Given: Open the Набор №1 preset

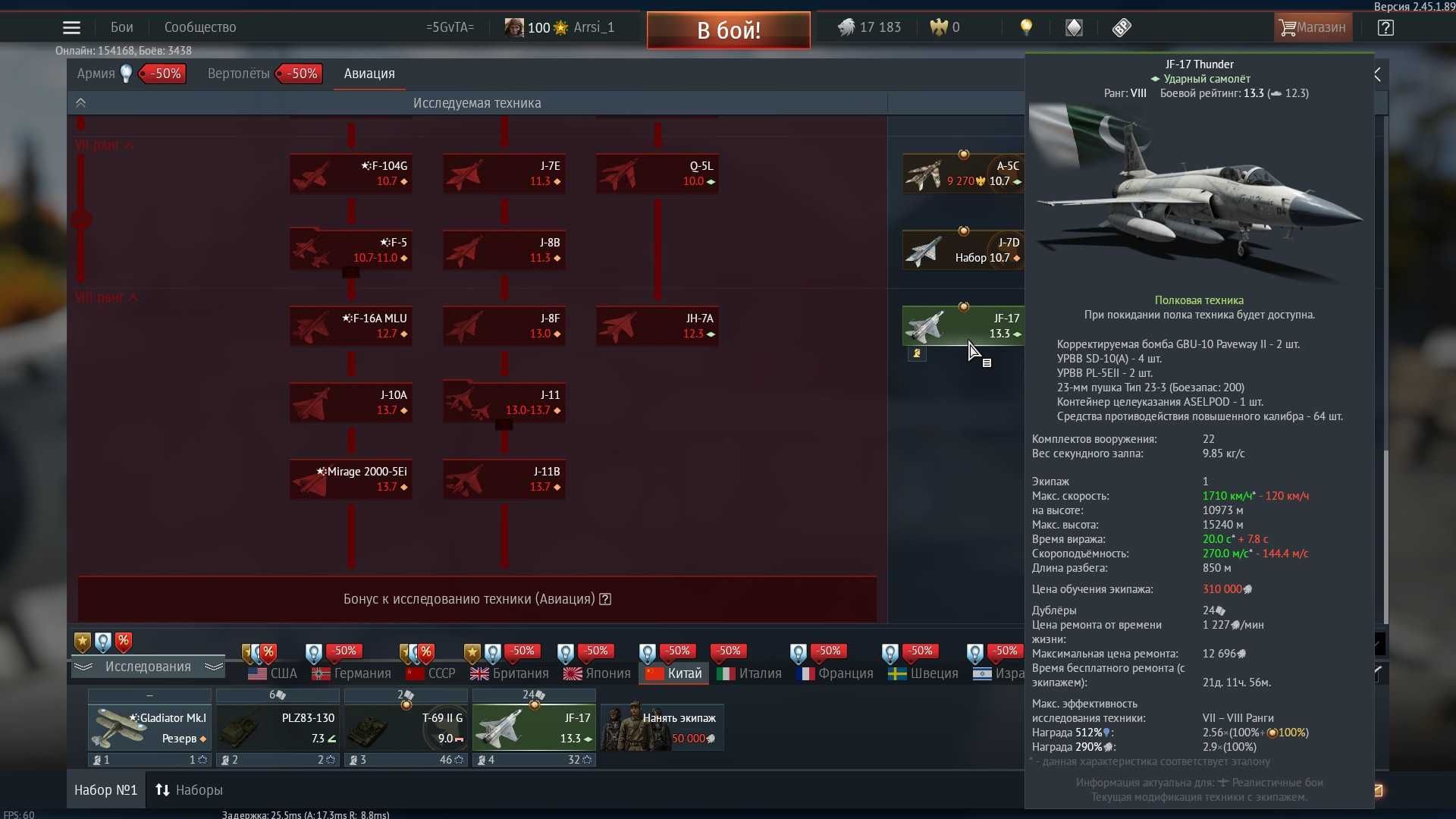Looking at the screenshot, I should click(105, 790).
